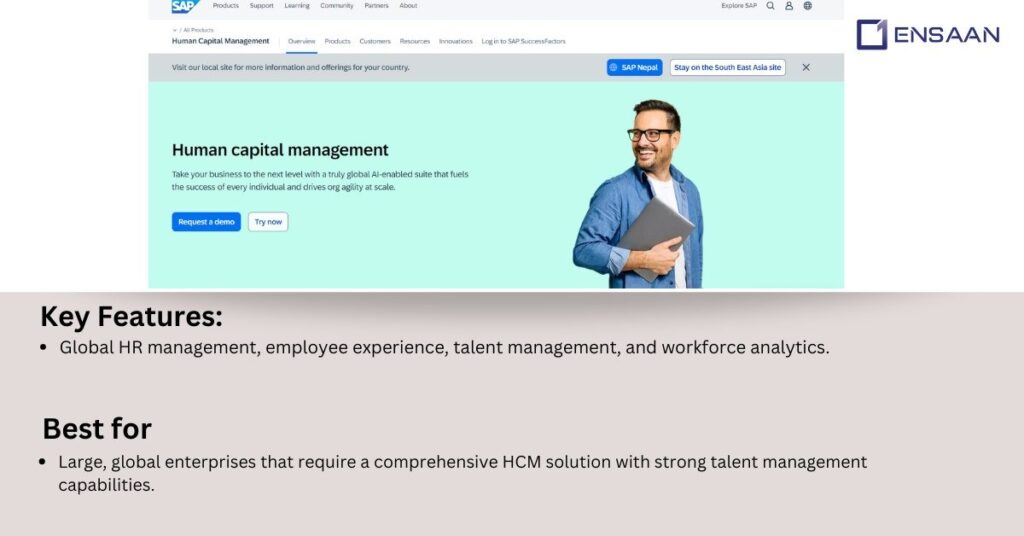Open the About top menu
The width and height of the screenshot is (1024, 536).
[408, 6]
